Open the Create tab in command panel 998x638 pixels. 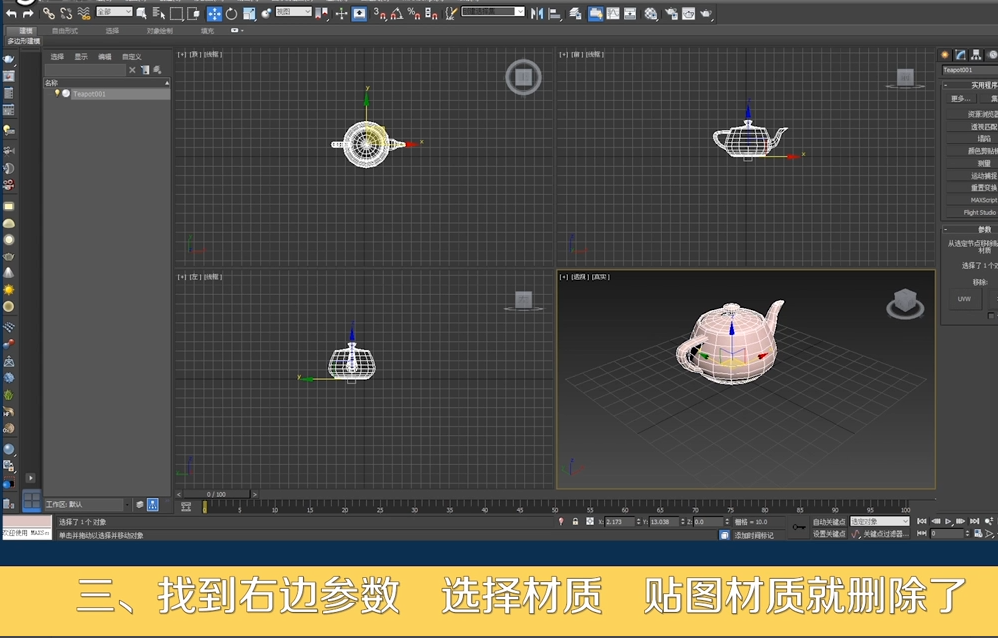coord(944,55)
